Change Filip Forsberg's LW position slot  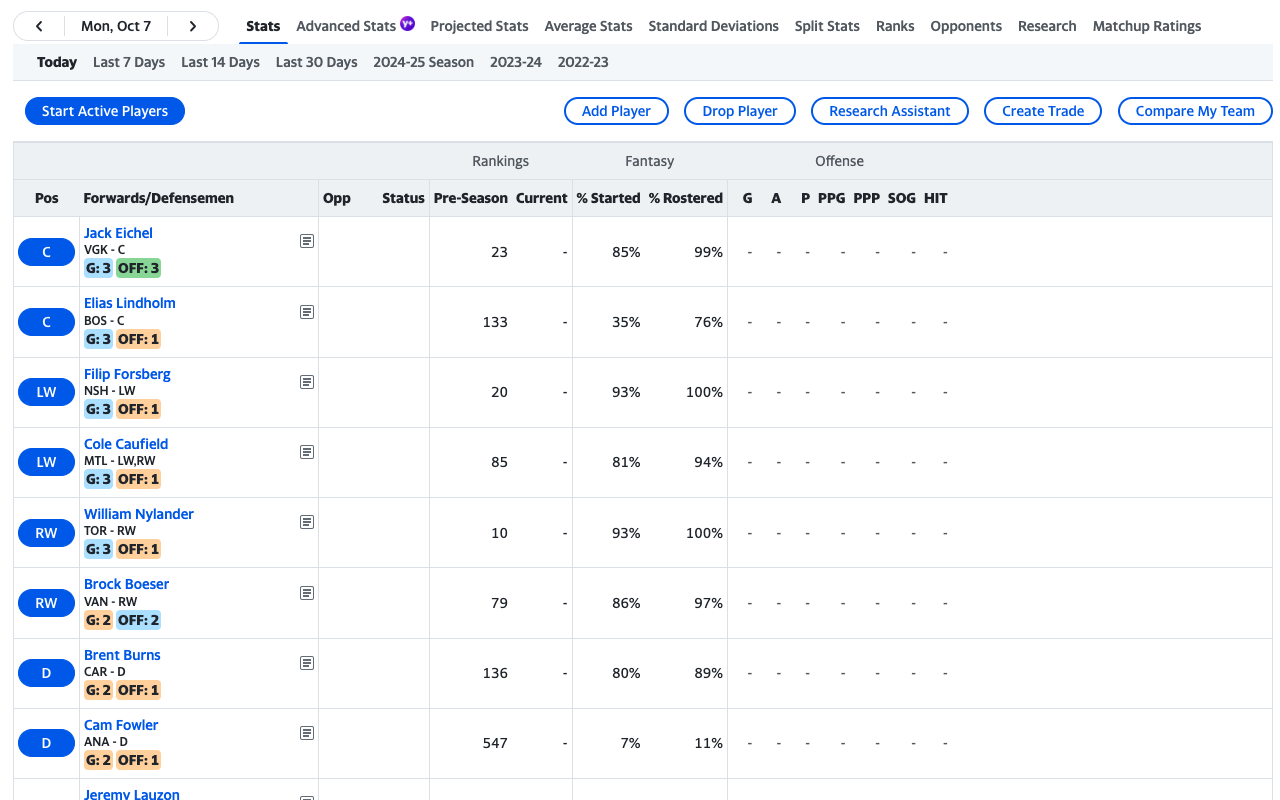click(x=46, y=392)
